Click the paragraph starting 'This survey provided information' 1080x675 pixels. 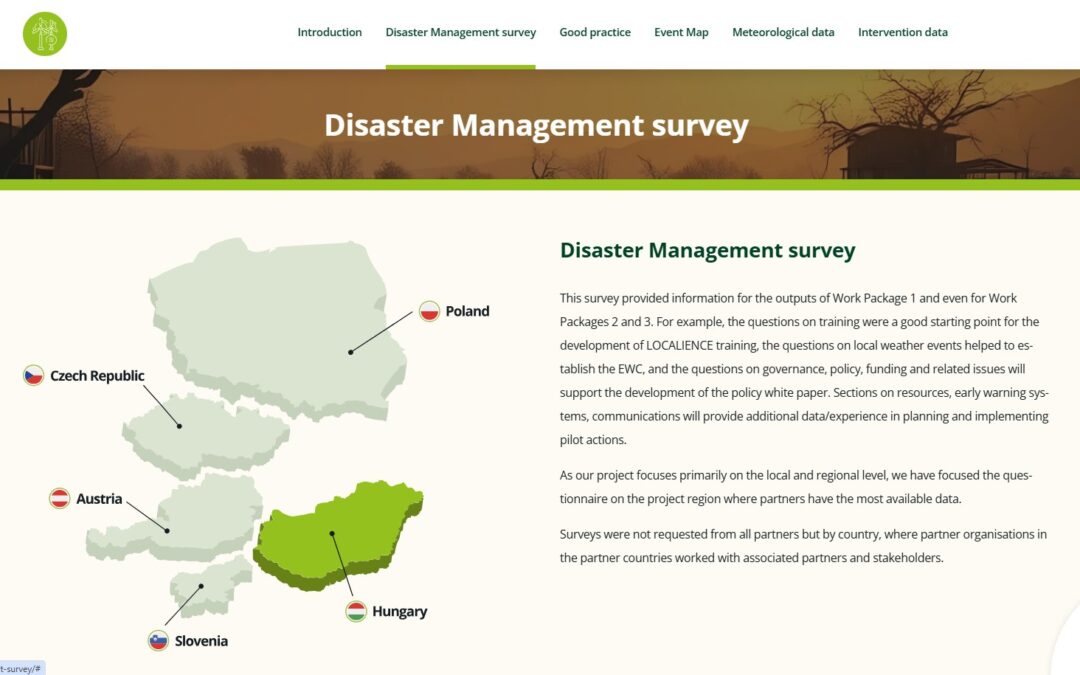point(804,368)
